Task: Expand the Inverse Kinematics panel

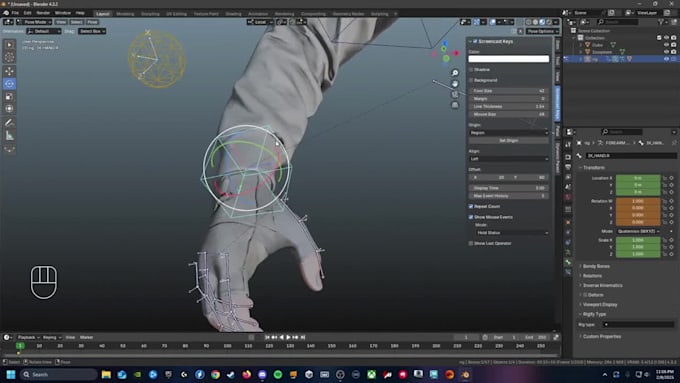Action: (x=602, y=285)
